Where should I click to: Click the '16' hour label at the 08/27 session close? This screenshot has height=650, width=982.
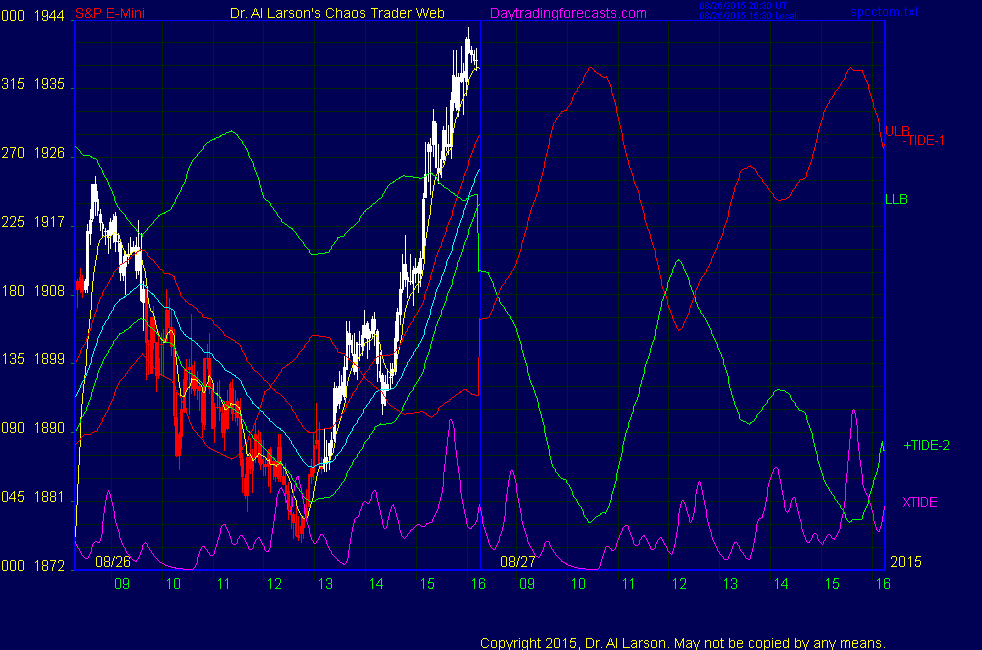(883, 584)
